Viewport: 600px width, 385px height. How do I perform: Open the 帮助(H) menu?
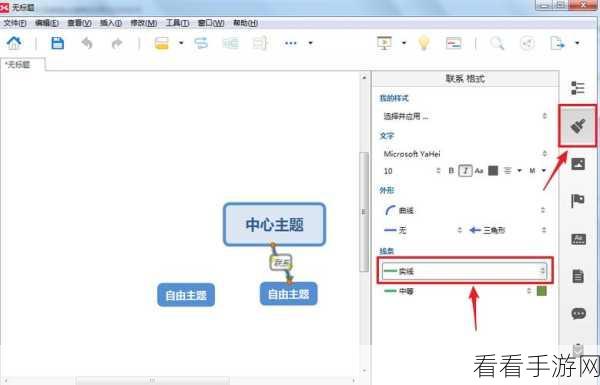pos(245,23)
